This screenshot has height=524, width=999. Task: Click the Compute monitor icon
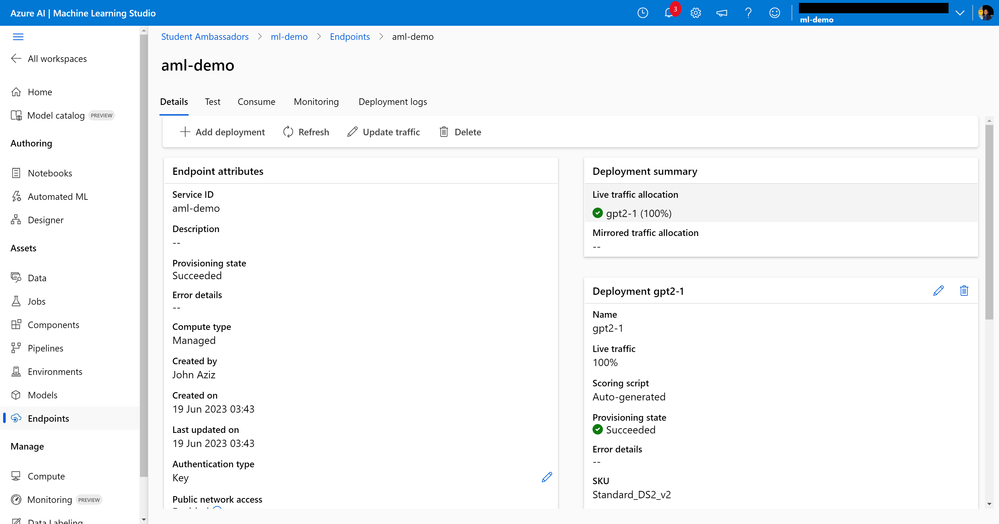(x=17, y=476)
